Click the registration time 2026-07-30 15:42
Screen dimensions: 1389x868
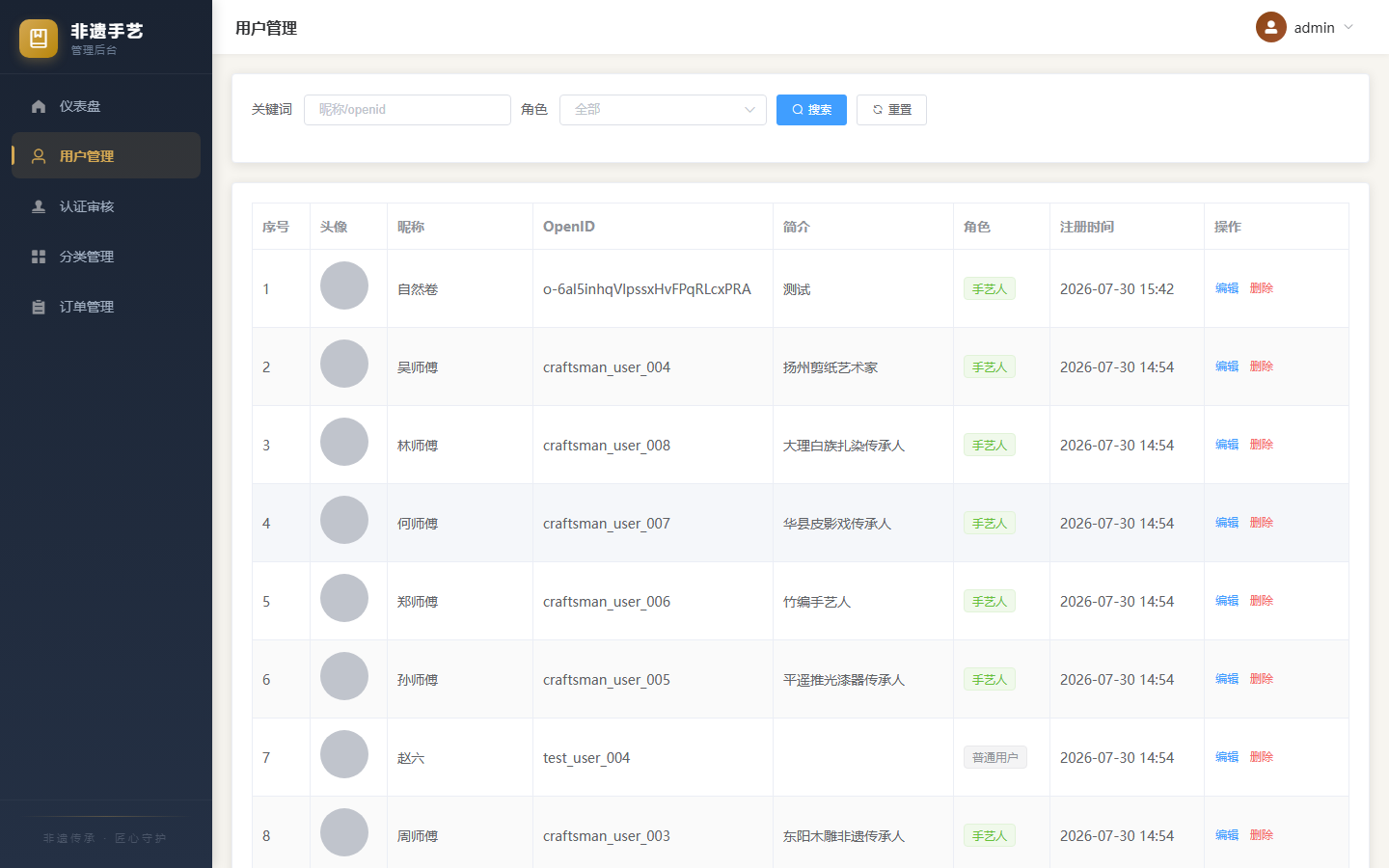(x=1117, y=289)
